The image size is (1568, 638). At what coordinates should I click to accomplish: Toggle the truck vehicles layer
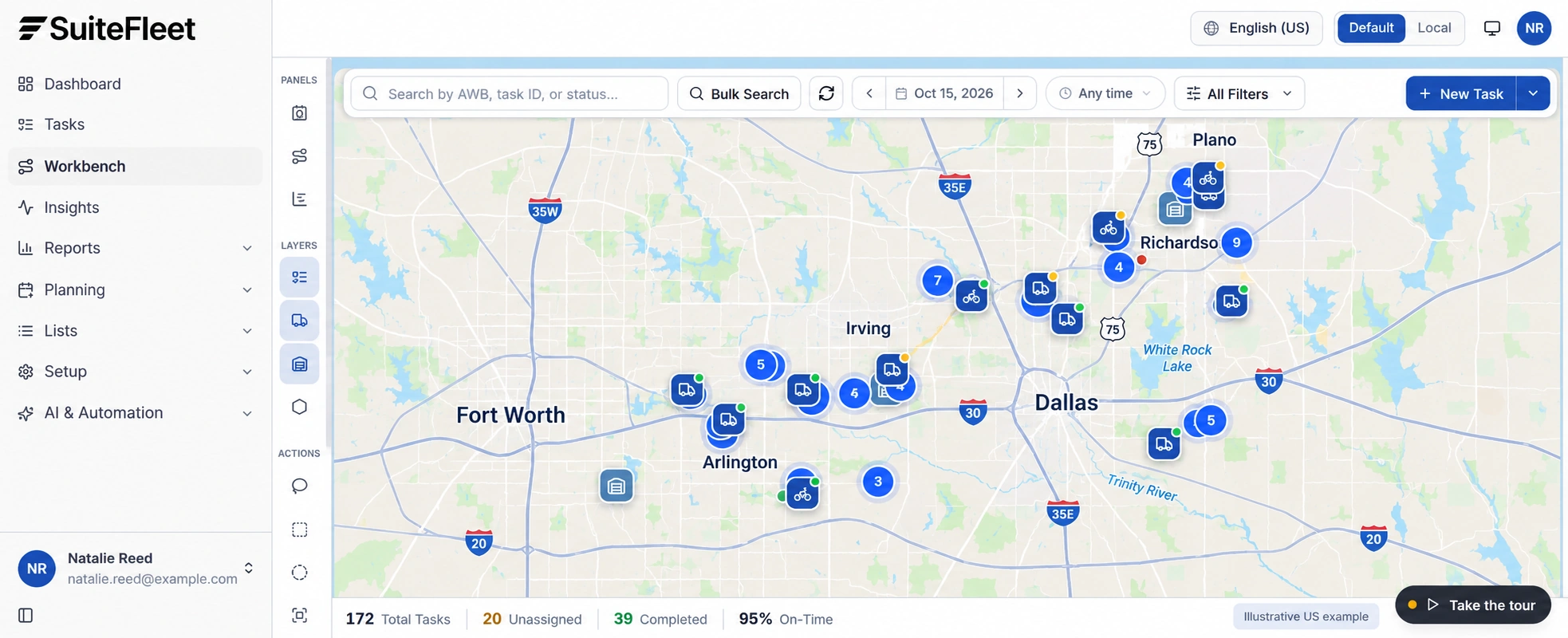[x=299, y=321]
